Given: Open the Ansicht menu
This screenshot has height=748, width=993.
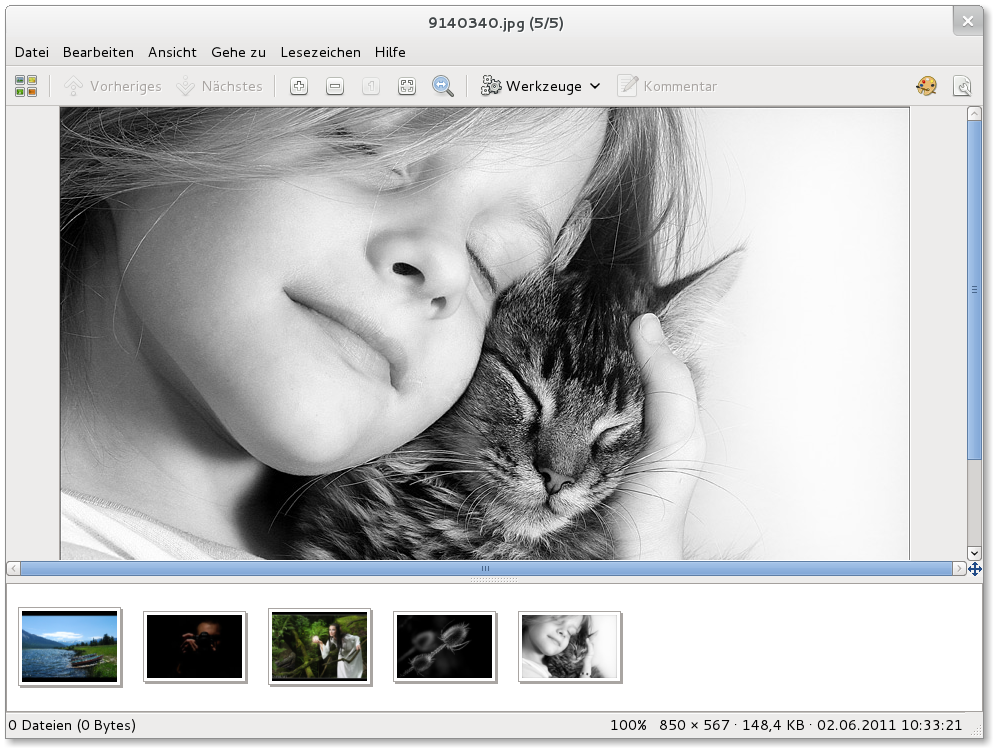Looking at the screenshot, I should [172, 52].
